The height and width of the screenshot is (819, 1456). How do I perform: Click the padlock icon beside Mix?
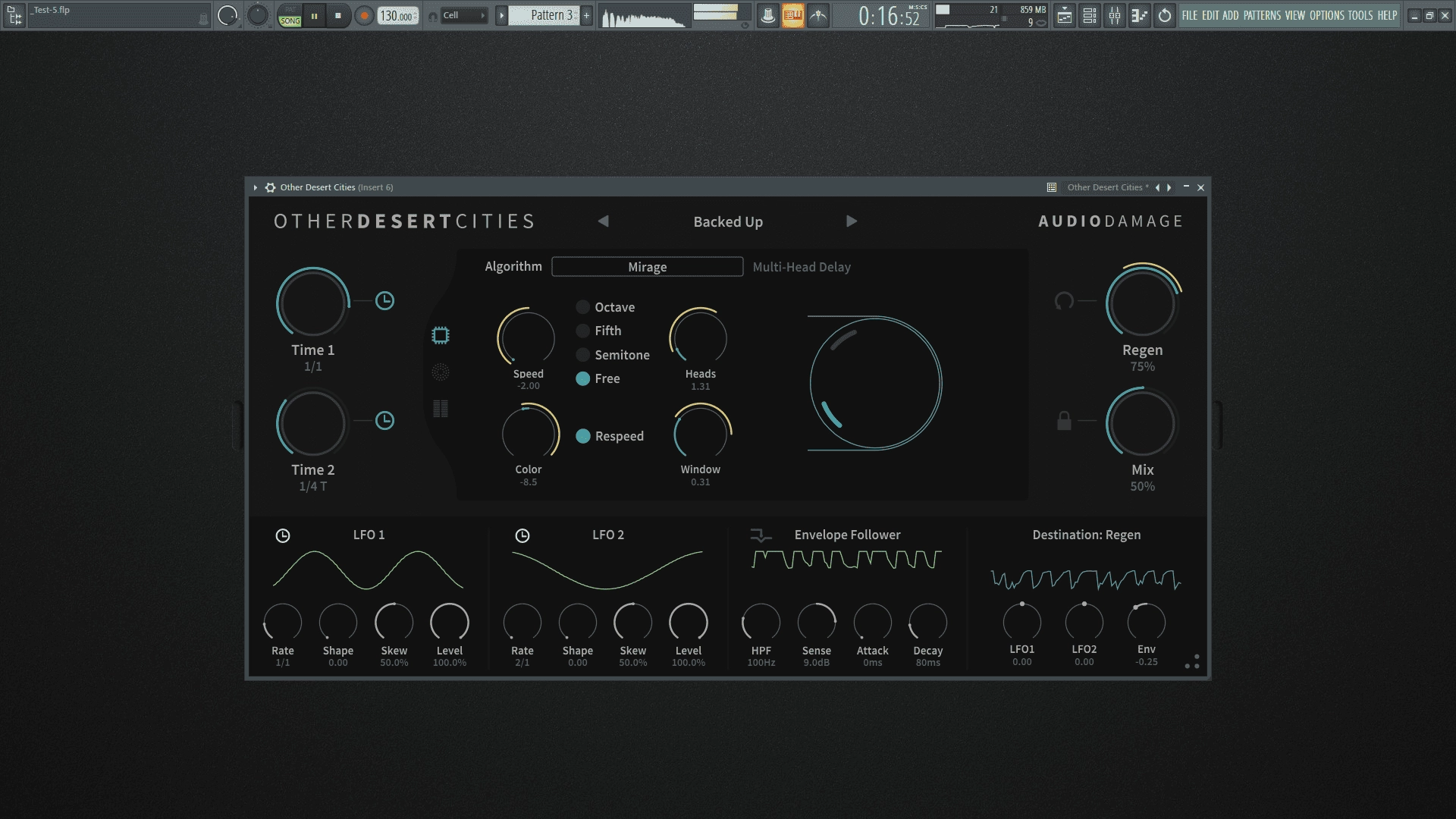coord(1064,421)
